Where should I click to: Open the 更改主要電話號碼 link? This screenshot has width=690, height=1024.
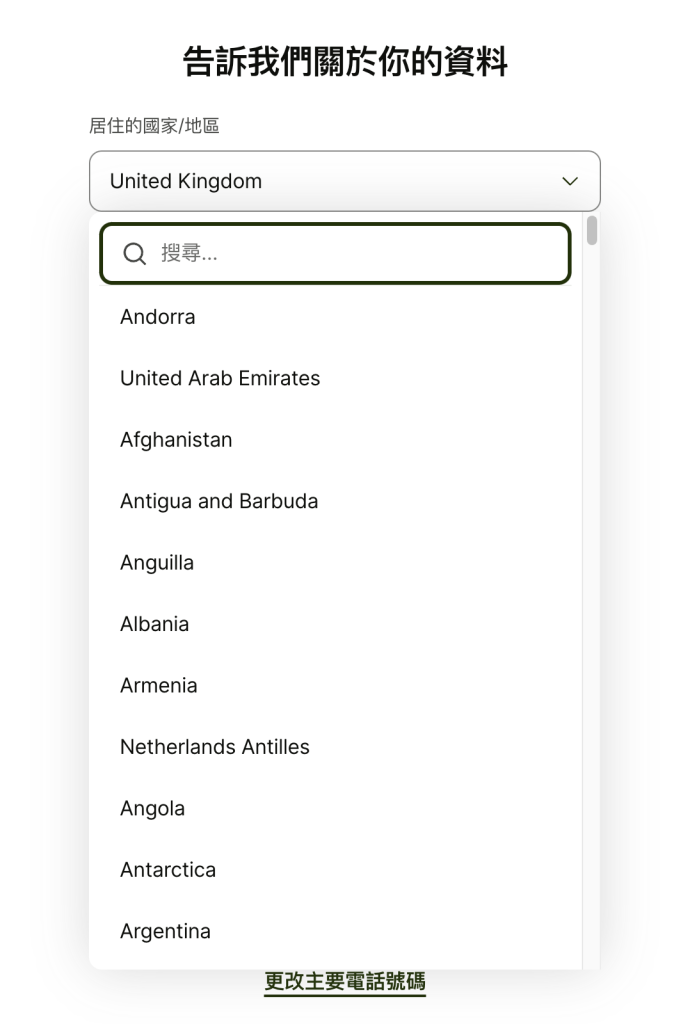tap(345, 982)
